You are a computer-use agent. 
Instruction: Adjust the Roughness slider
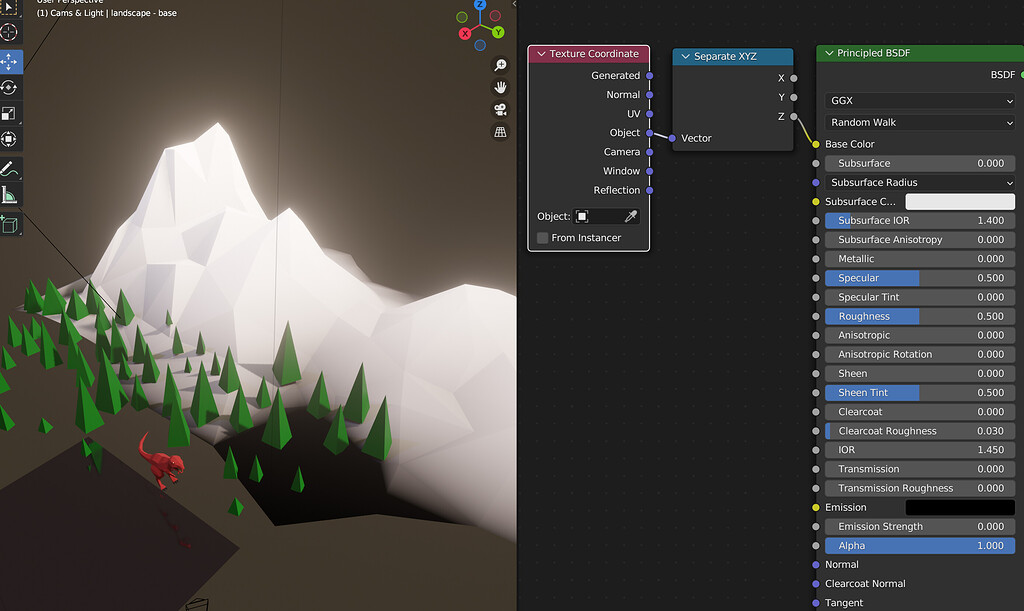coord(920,316)
